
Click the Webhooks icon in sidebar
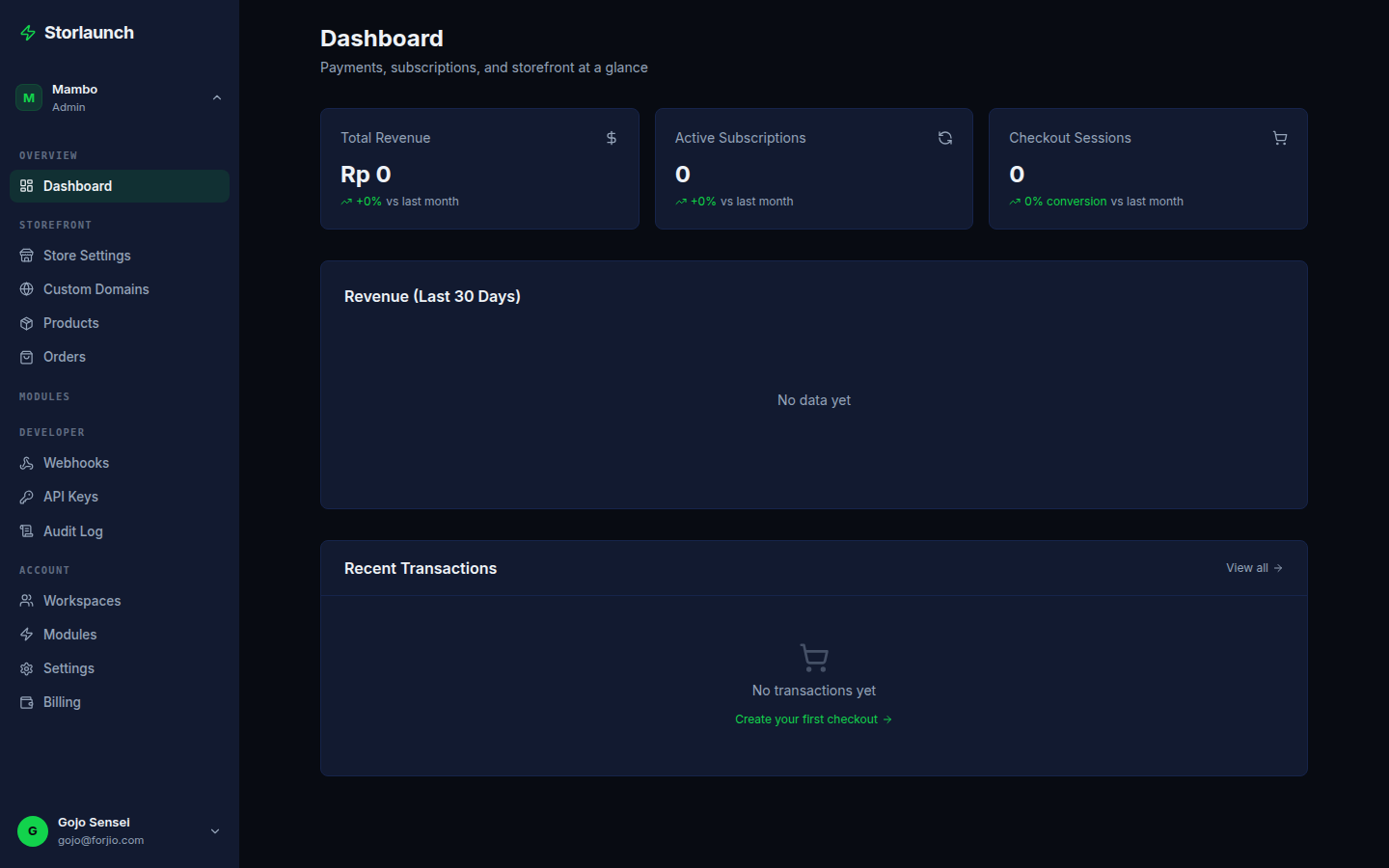(26, 463)
